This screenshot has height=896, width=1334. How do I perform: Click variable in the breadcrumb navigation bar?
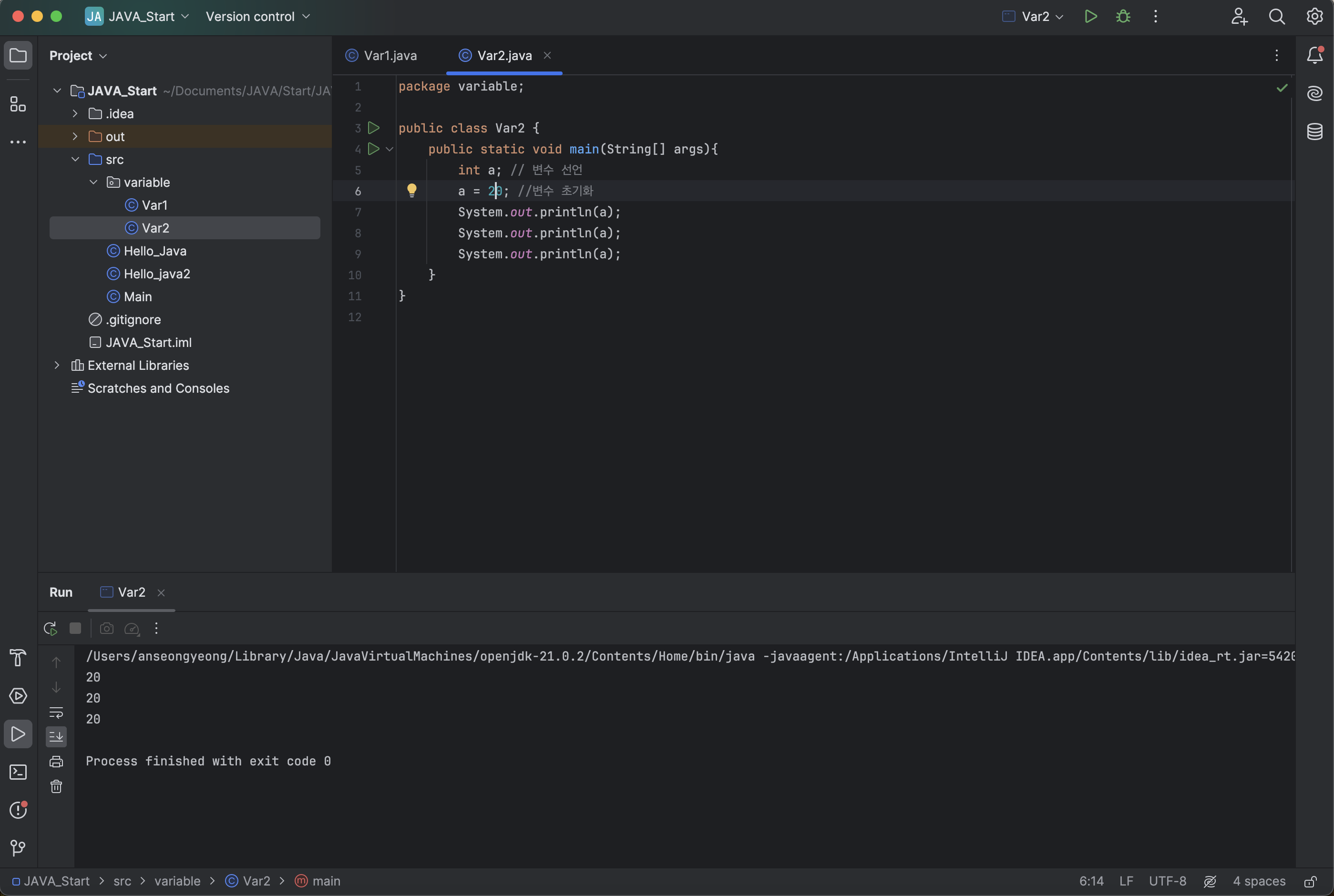point(177,881)
